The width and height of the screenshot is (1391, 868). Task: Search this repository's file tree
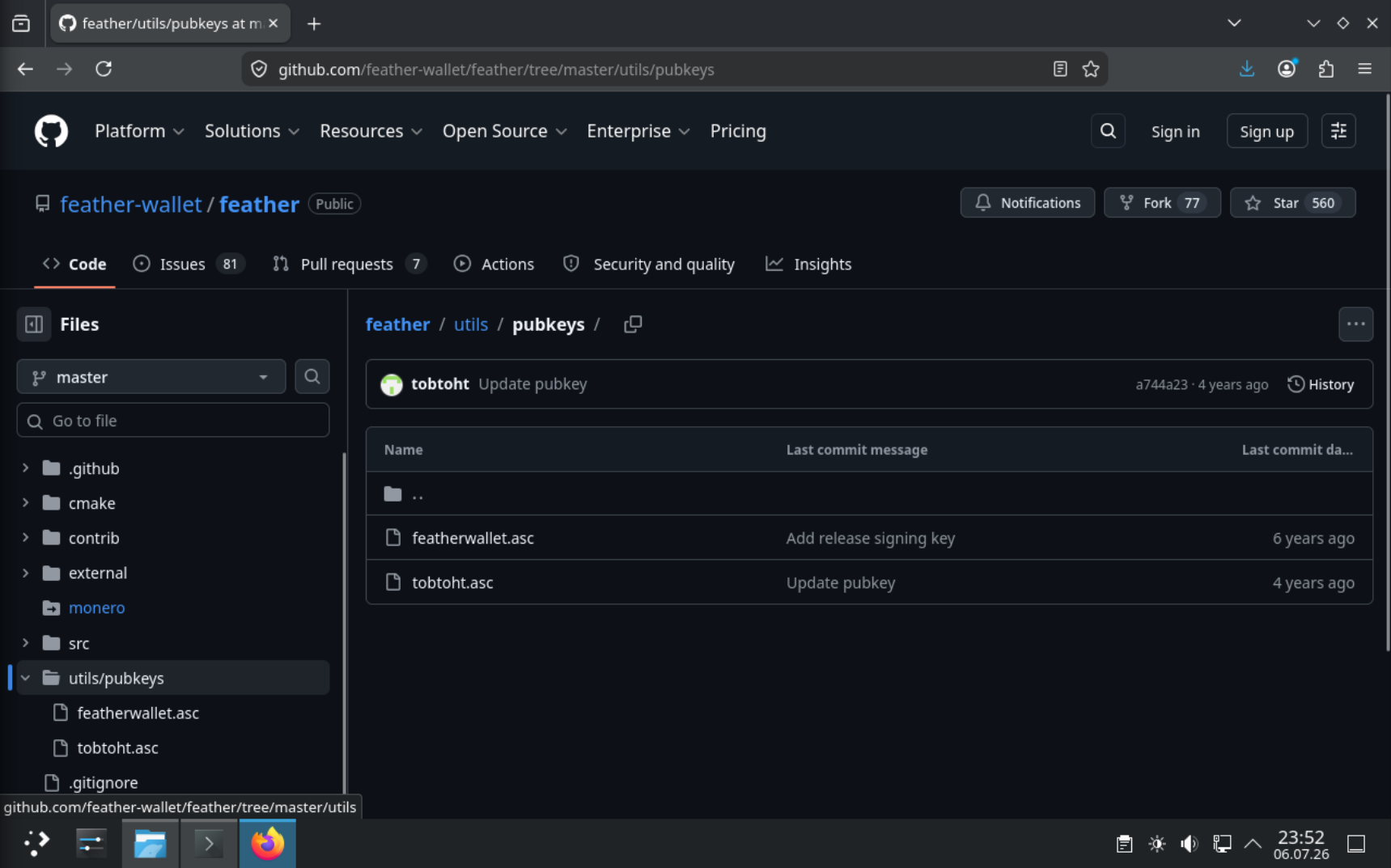(x=312, y=377)
